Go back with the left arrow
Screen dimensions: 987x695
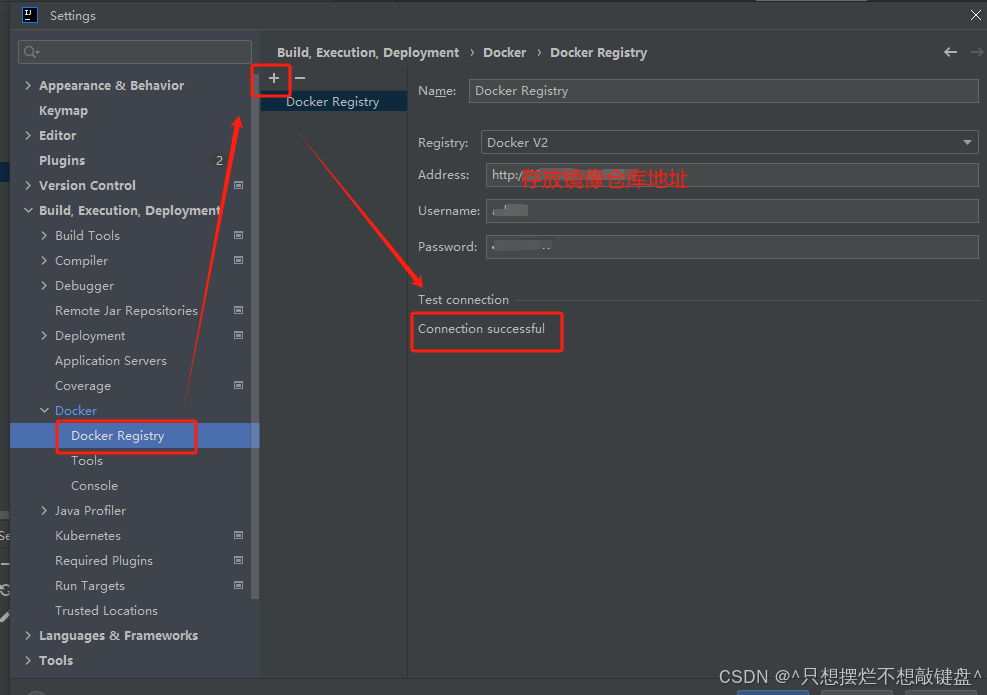tap(950, 52)
